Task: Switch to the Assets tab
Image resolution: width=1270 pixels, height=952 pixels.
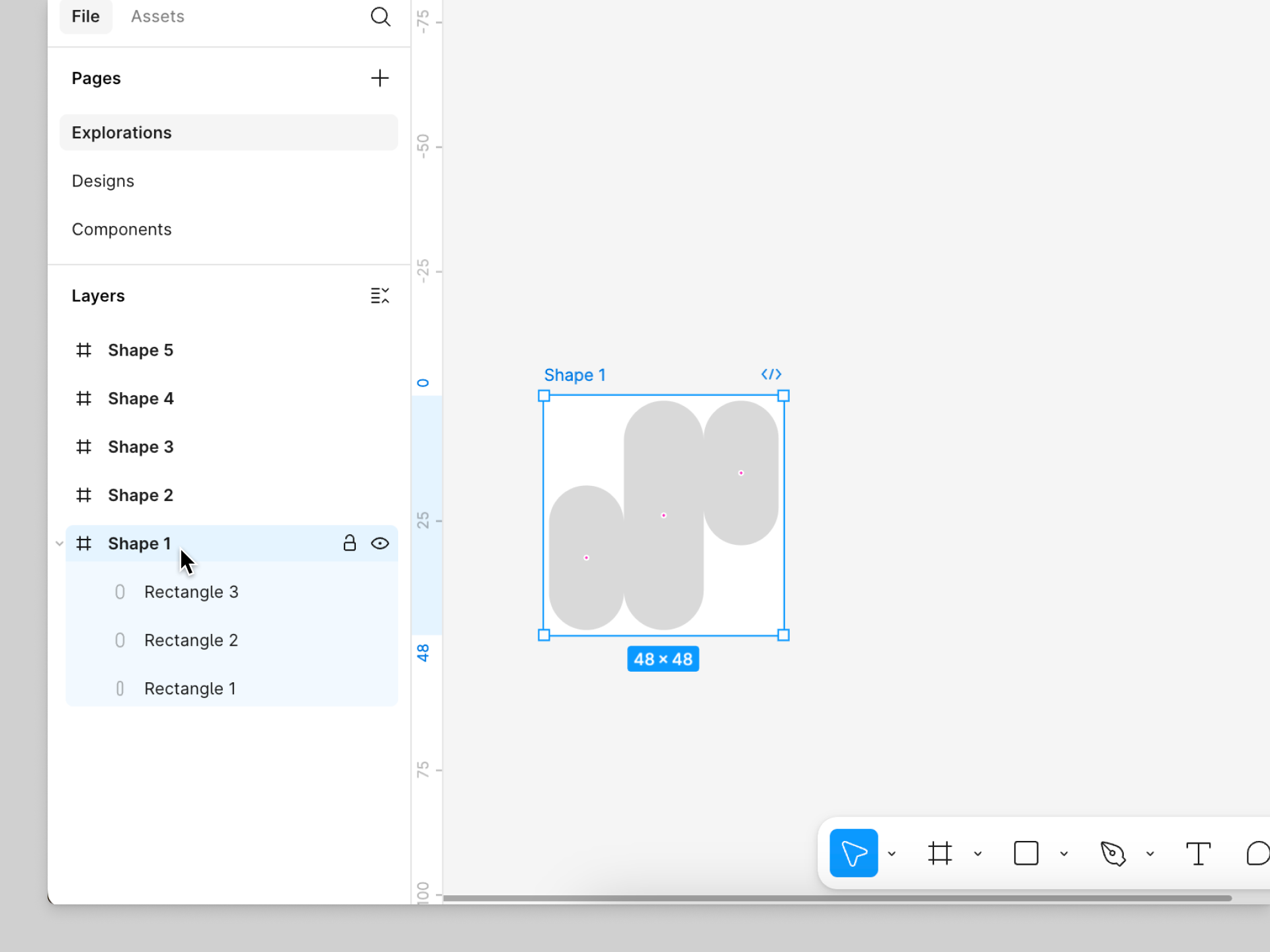Action: (x=157, y=17)
